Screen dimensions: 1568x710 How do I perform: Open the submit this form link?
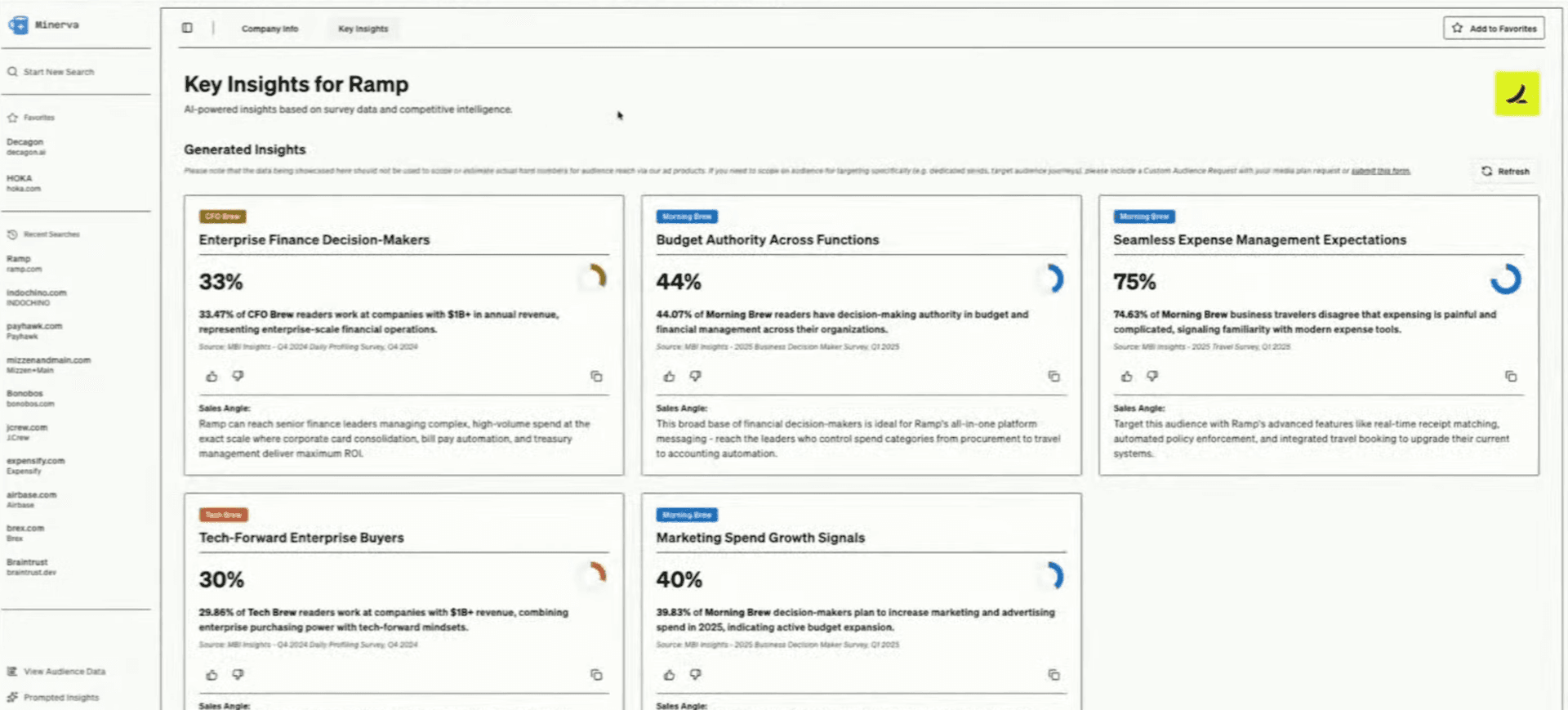tap(1380, 171)
